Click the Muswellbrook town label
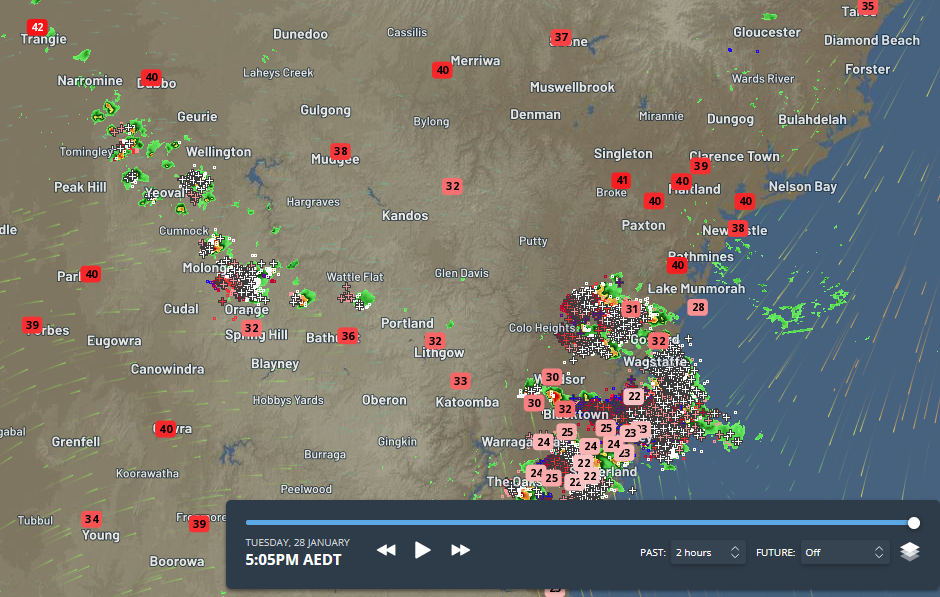This screenshot has height=597, width=940. click(x=572, y=87)
